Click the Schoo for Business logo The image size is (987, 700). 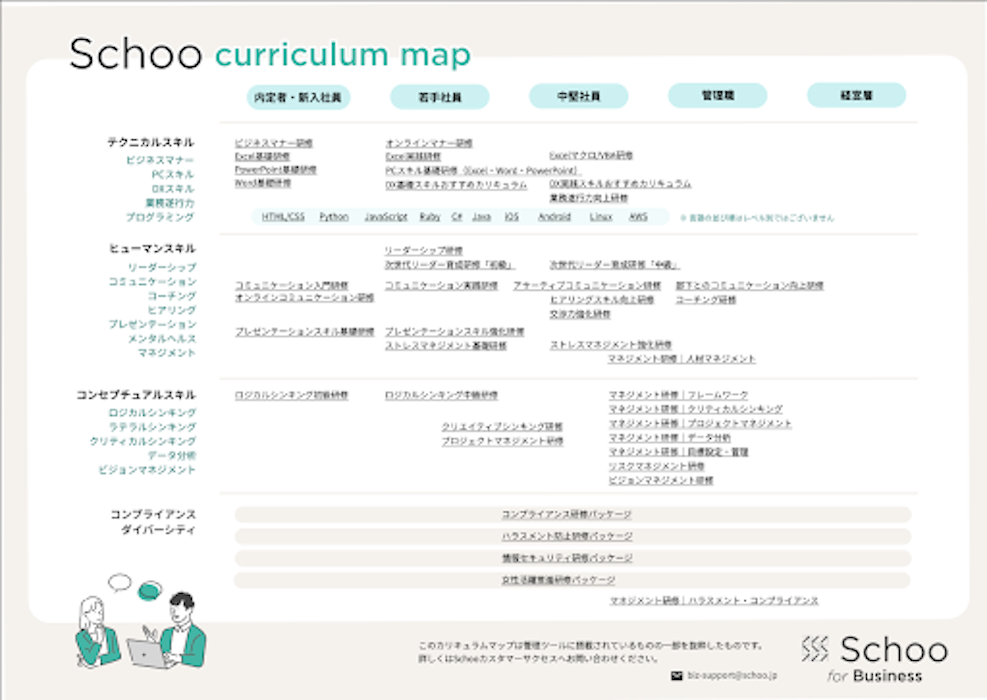(875, 658)
